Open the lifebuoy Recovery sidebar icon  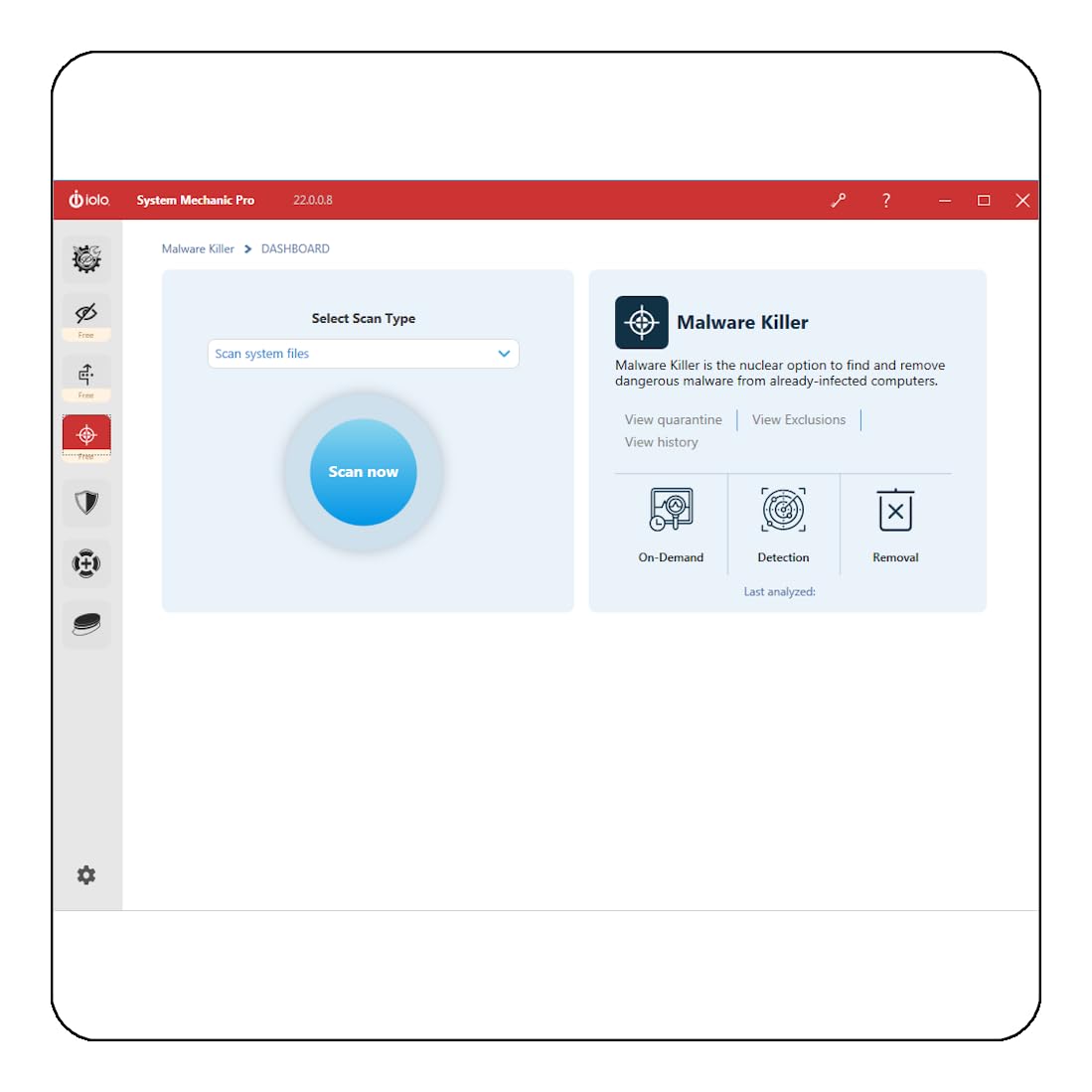[86, 563]
